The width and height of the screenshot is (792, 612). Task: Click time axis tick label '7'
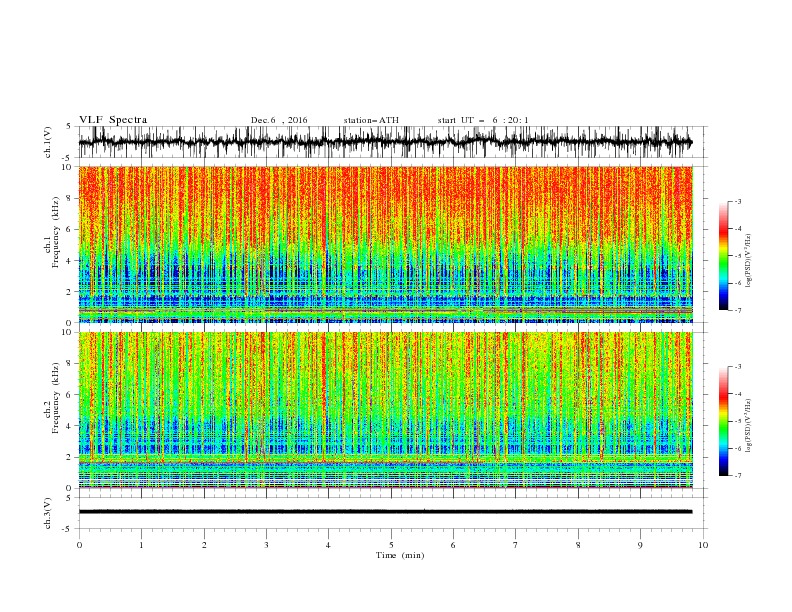coord(516,545)
